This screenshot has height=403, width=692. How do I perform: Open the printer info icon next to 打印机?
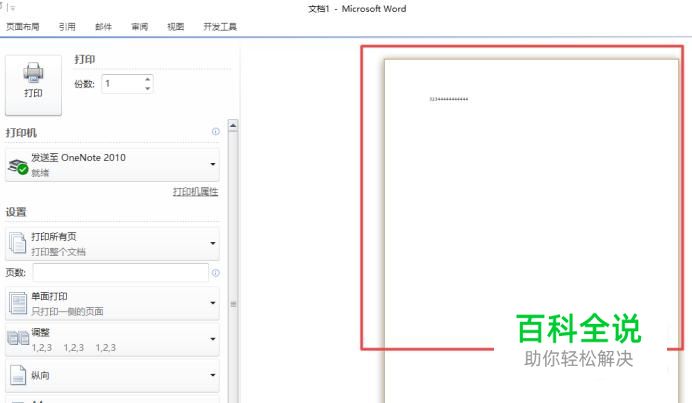point(216,132)
